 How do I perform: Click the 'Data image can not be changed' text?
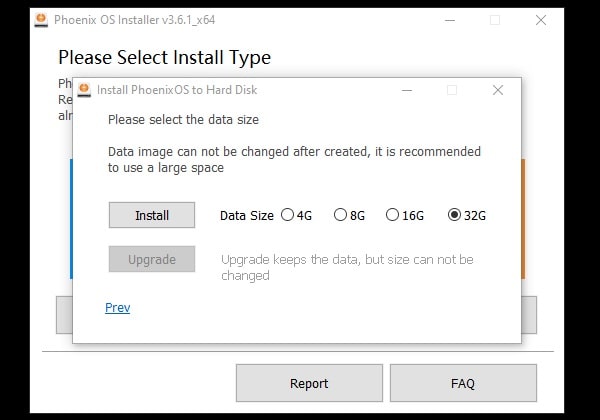tap(294, 160)
